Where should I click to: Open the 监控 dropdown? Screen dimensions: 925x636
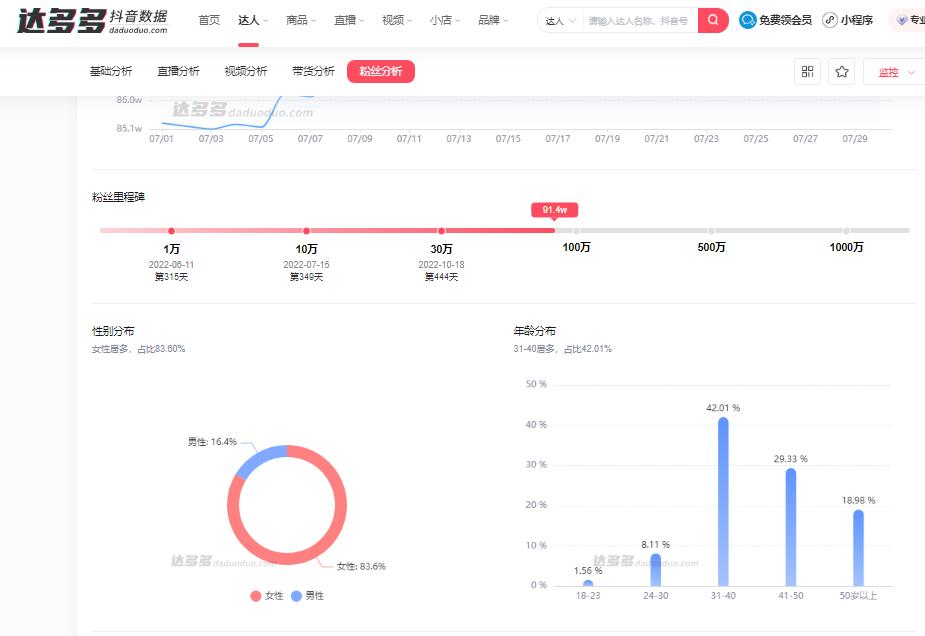[890, 71]
